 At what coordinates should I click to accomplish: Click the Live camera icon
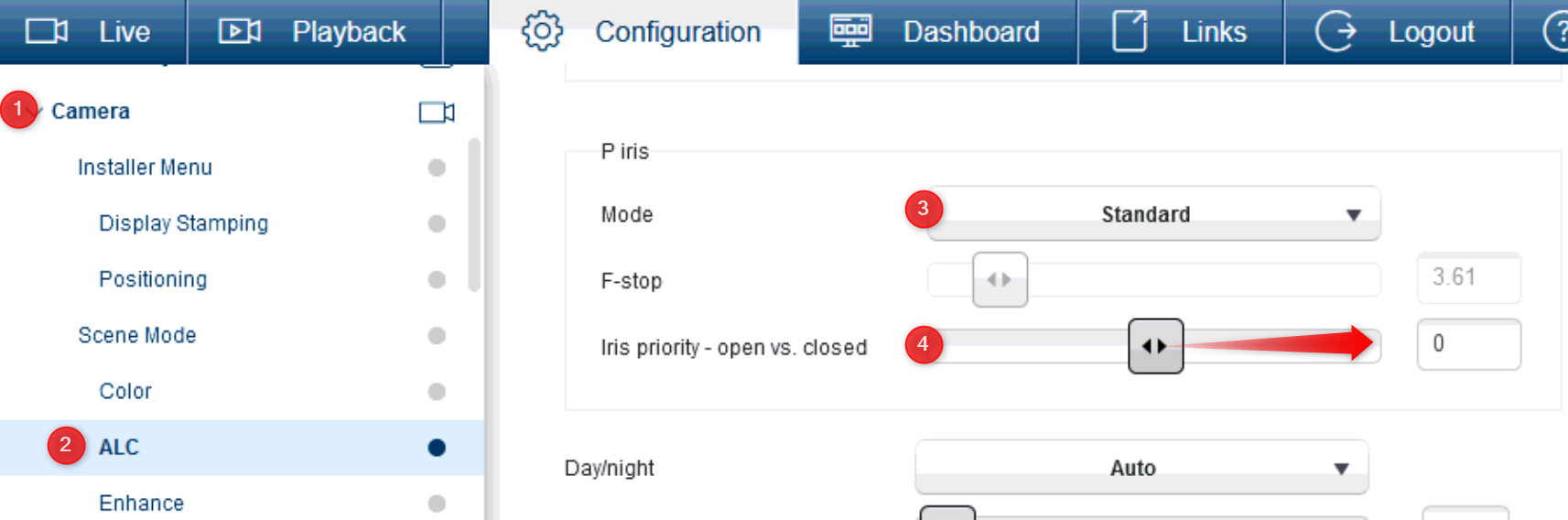pyautogui.click(x=46, y=32)
